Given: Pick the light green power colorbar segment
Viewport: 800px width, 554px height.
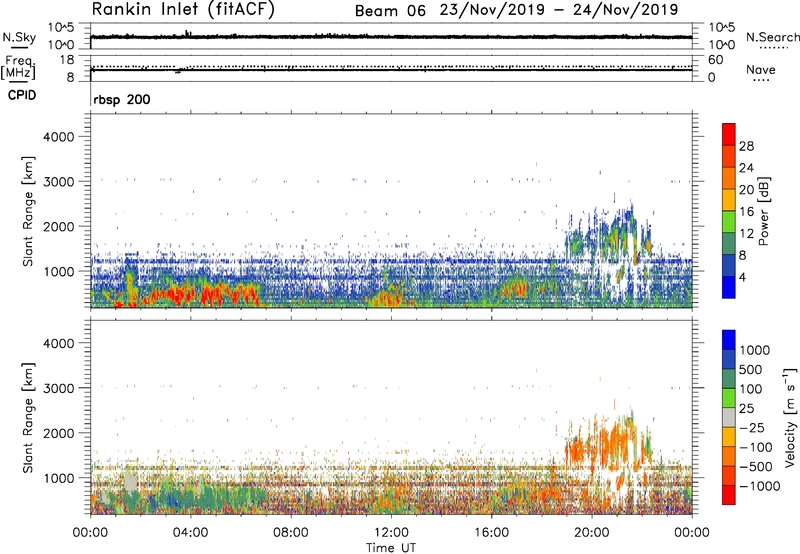Looking at the screenshot, I should [x=729, y=222].
